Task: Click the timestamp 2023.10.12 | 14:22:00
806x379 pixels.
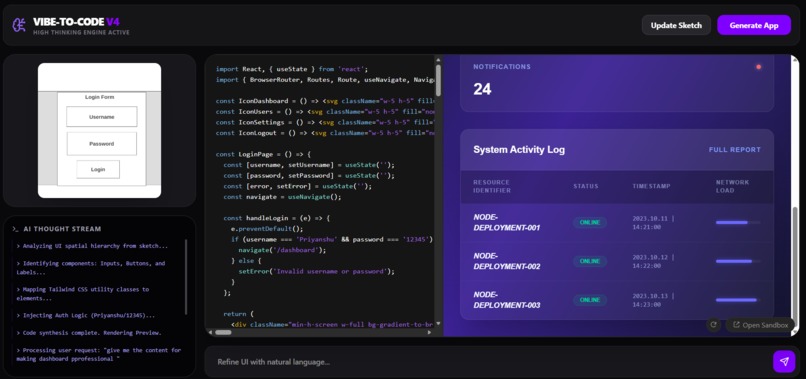Action: pyautogui.click(x=653, y=261)
